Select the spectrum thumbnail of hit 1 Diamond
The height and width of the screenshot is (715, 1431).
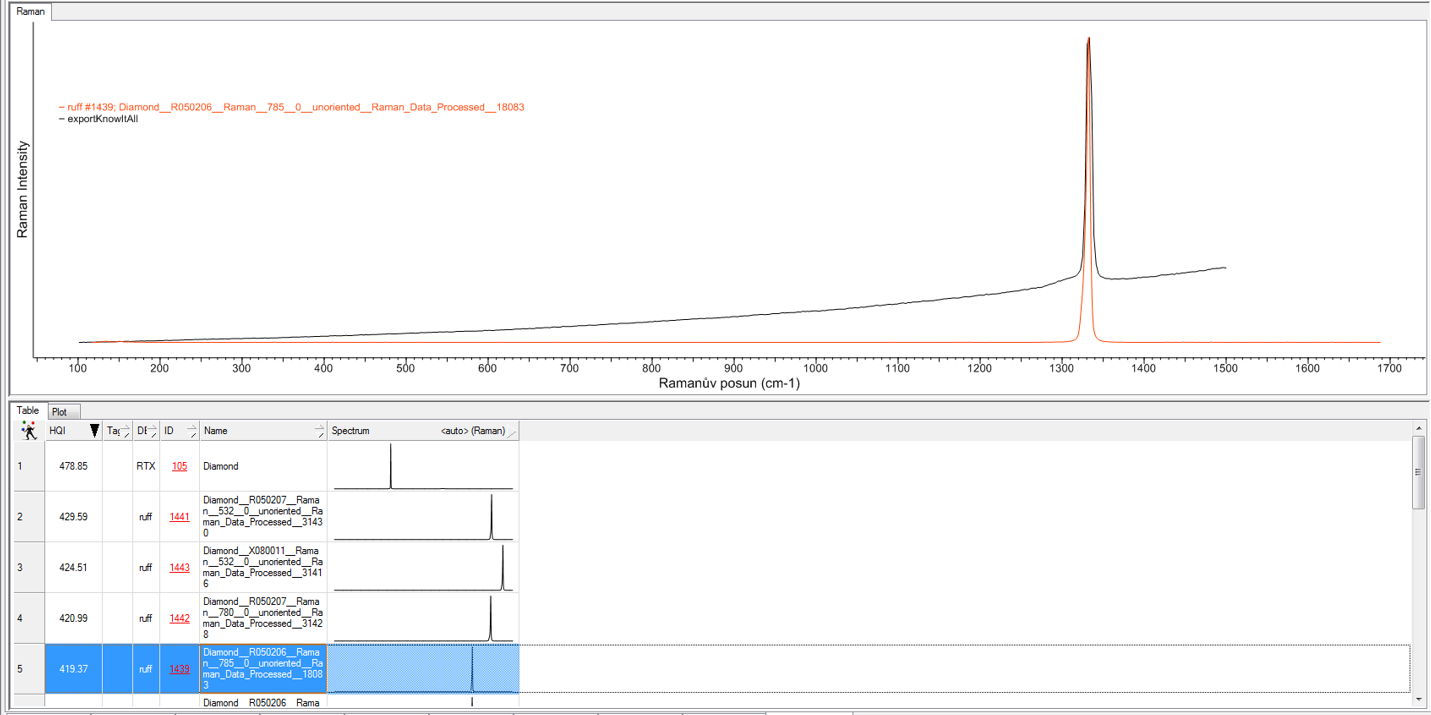tap(423, 466)
